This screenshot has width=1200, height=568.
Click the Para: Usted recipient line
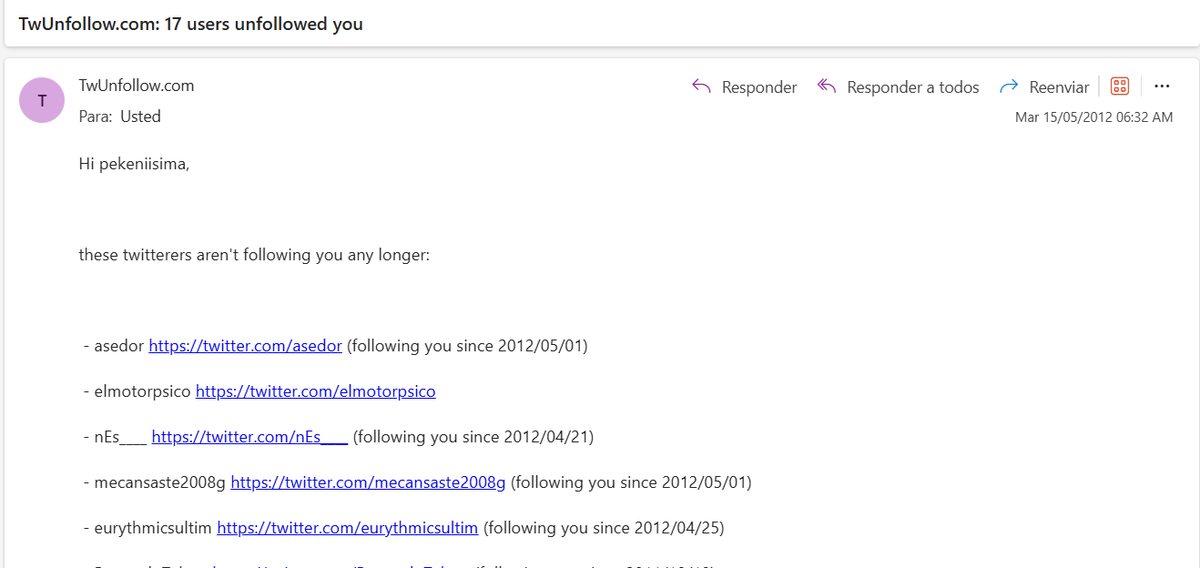(x=120, y=116)
